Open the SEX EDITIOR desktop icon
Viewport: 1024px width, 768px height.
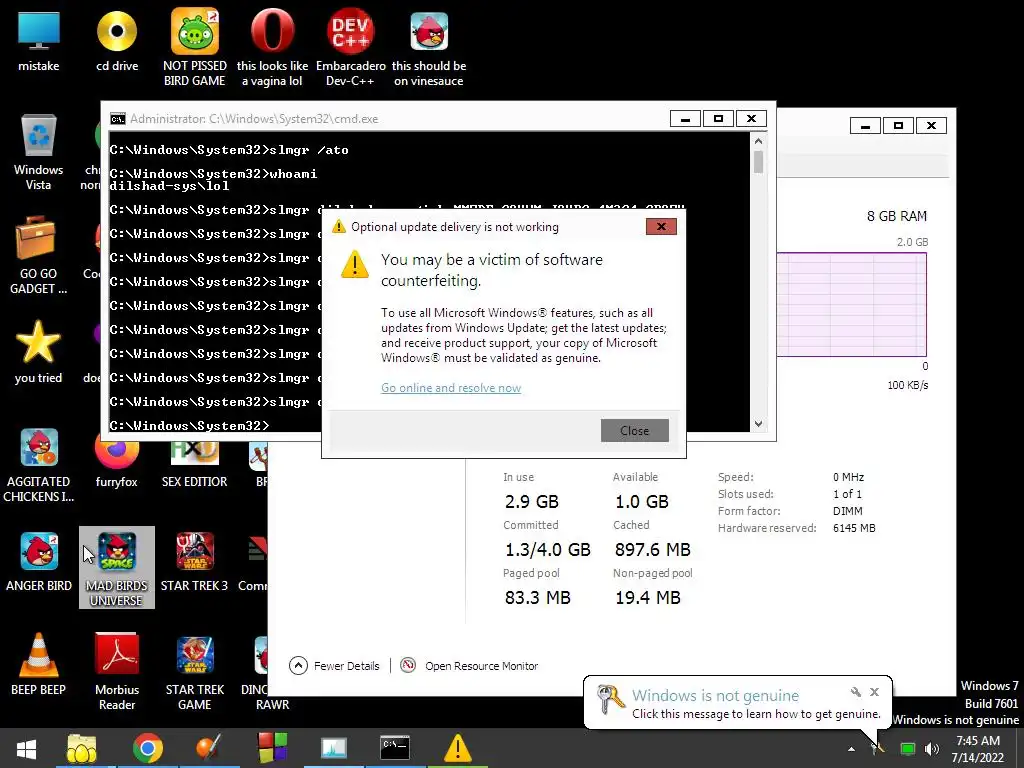pyautogui.click(x=195, y=464)
